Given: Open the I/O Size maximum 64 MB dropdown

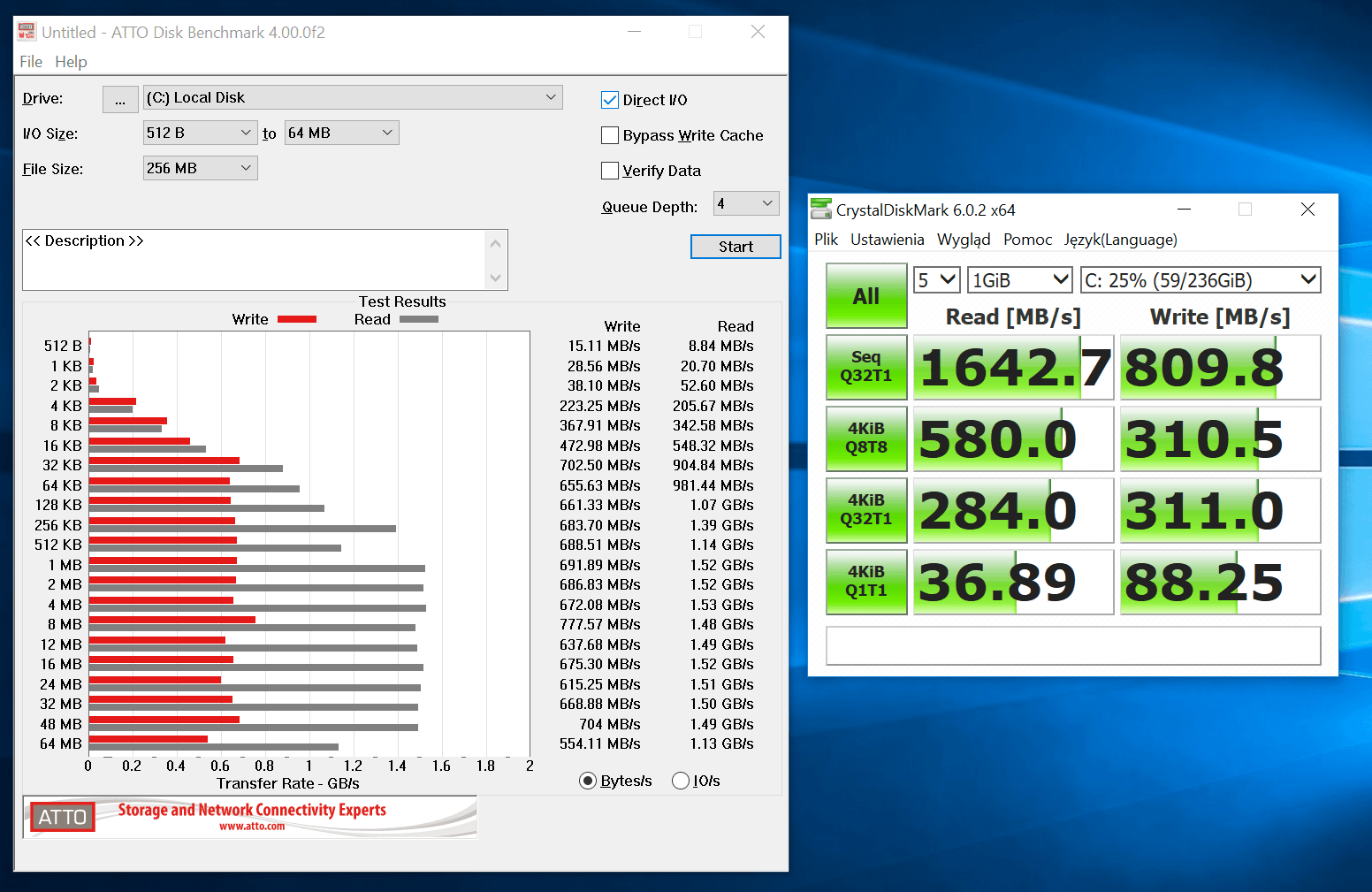Looking at the screenshot, I should click(x=342, y=133).
